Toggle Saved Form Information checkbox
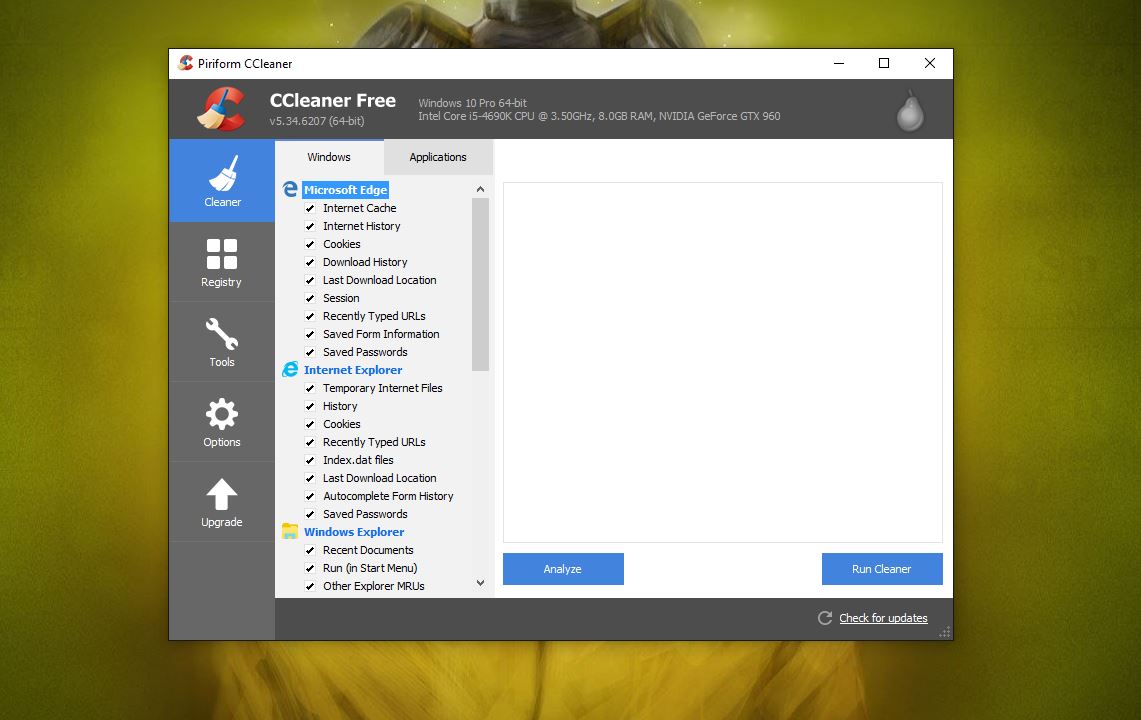 click(310, 334)
